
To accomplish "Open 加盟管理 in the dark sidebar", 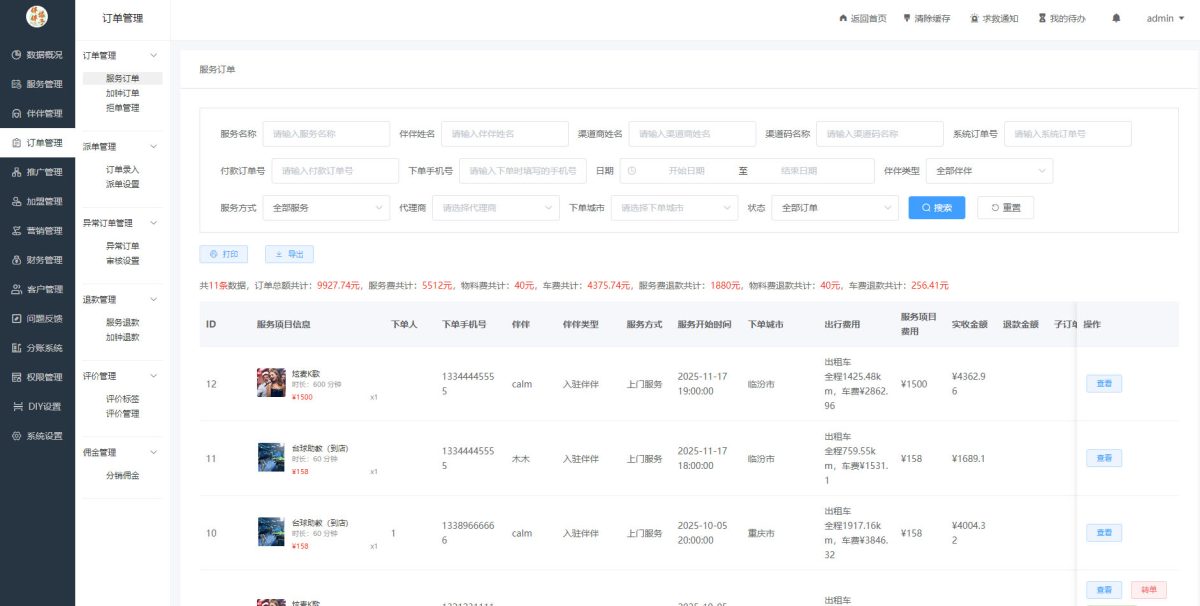I will pyautogui.click(x=37, y=201).
